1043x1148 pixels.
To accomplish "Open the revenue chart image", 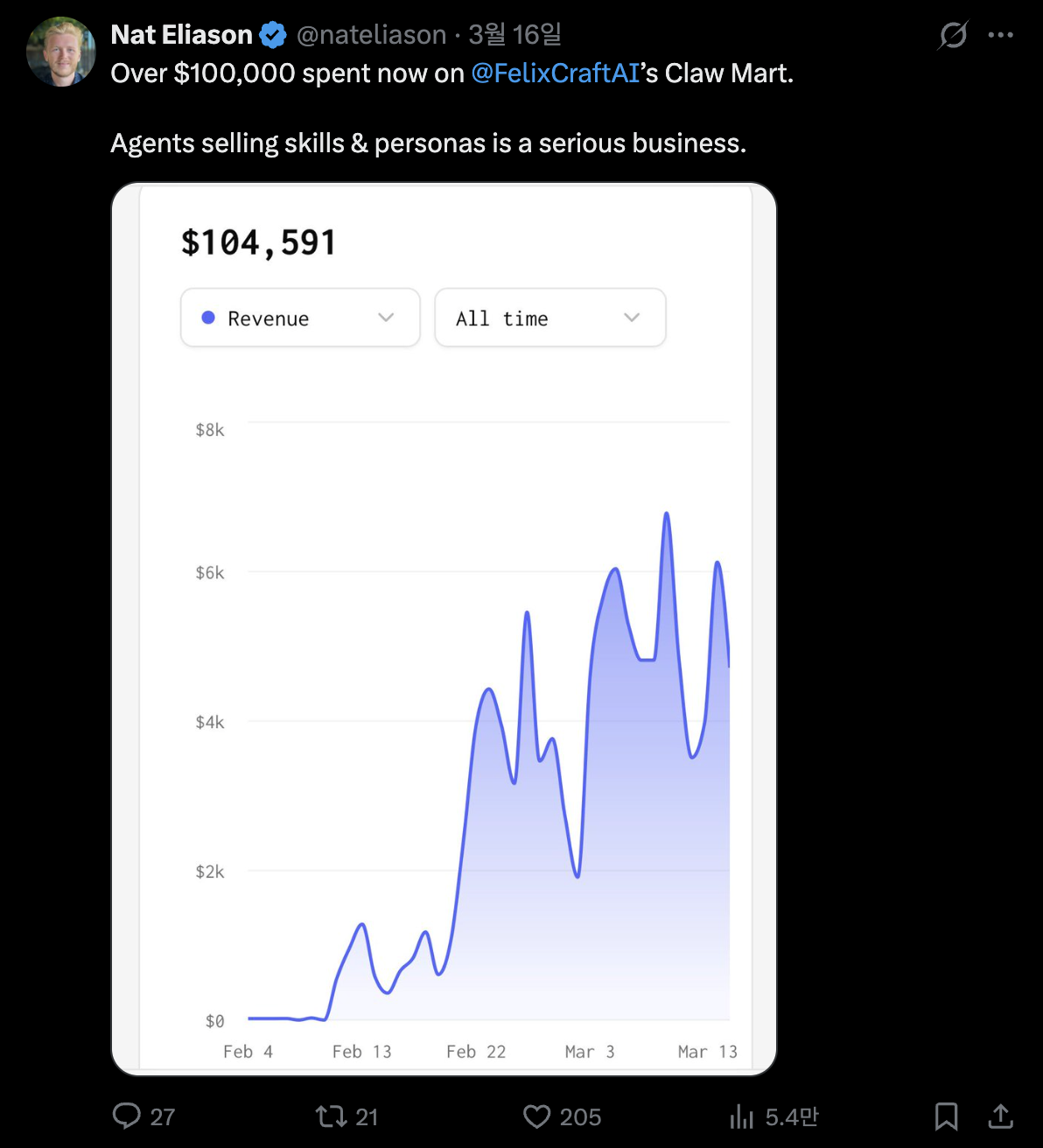I will [x=444, y=700].
